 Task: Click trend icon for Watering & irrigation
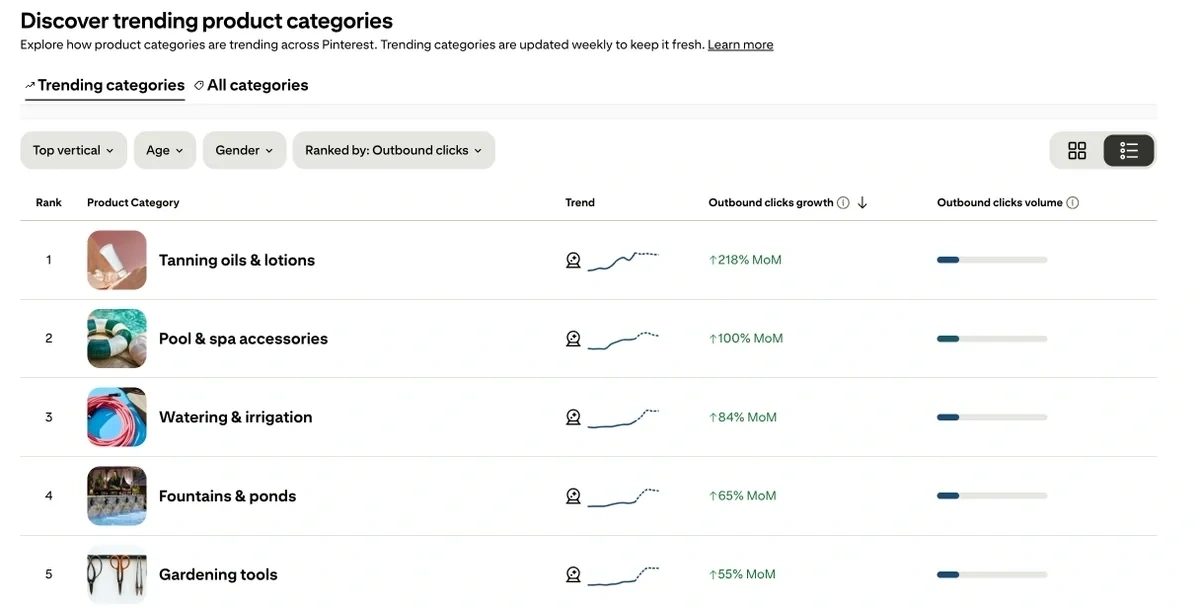coord(573,417)
